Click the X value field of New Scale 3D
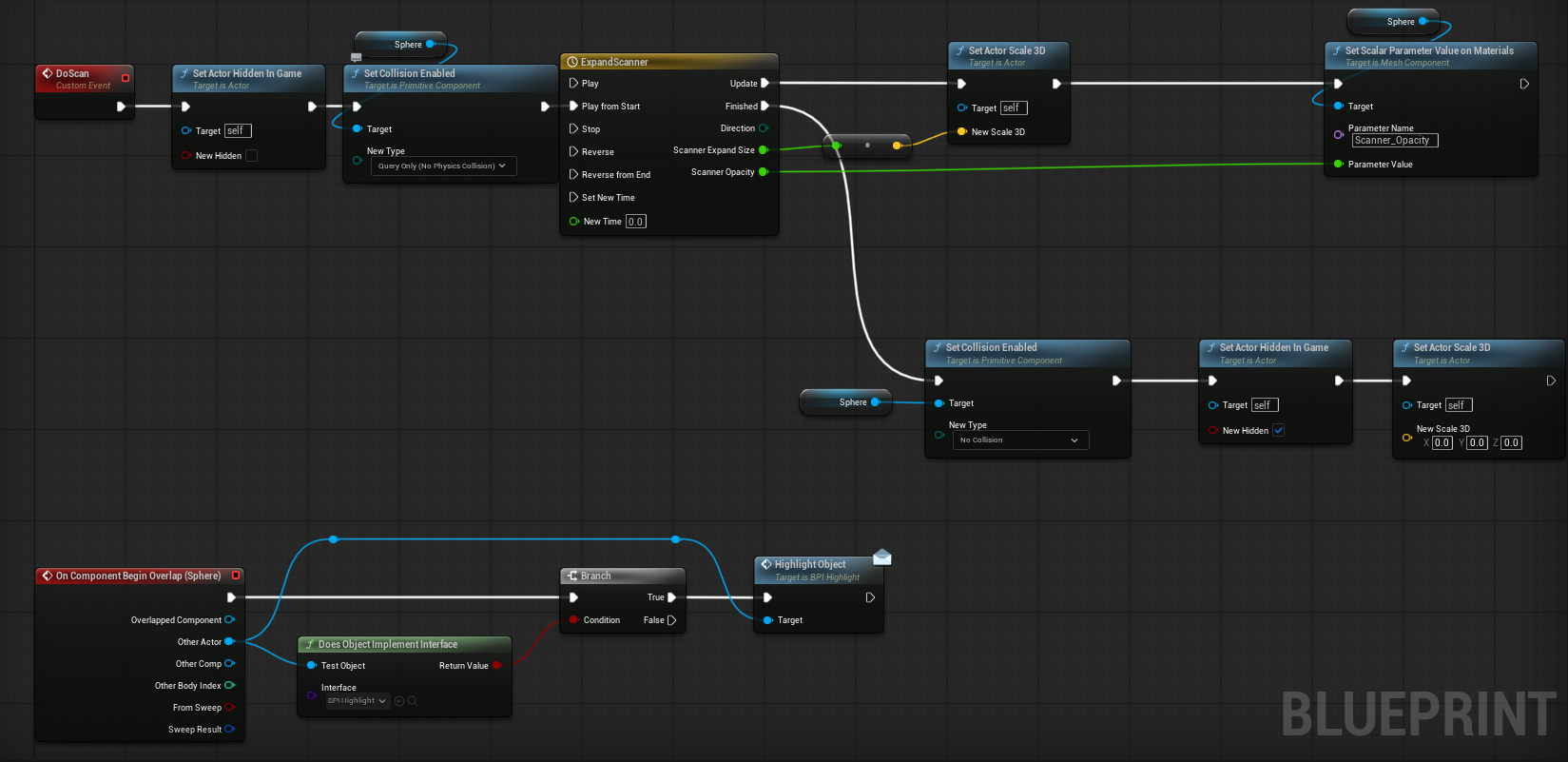The width and height of the screenshot is (1568, 762). [1442, 442]
